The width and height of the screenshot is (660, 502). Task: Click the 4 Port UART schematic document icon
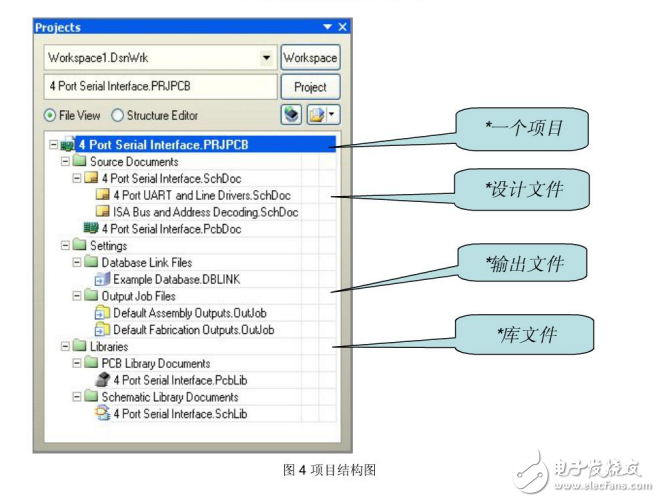pos(102,195)
